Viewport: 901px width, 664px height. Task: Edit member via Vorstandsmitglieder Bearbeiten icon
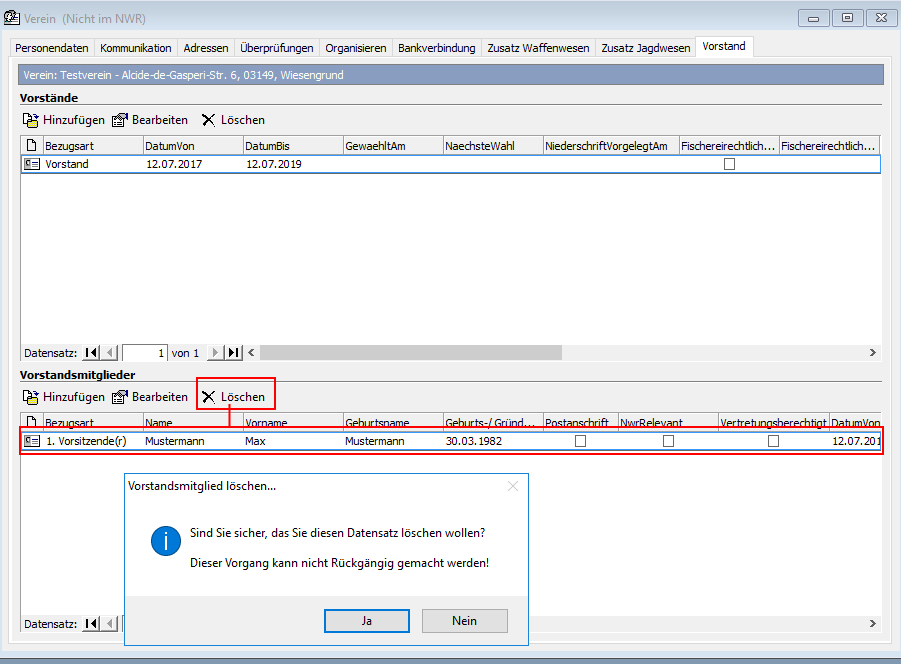[120, 397]
